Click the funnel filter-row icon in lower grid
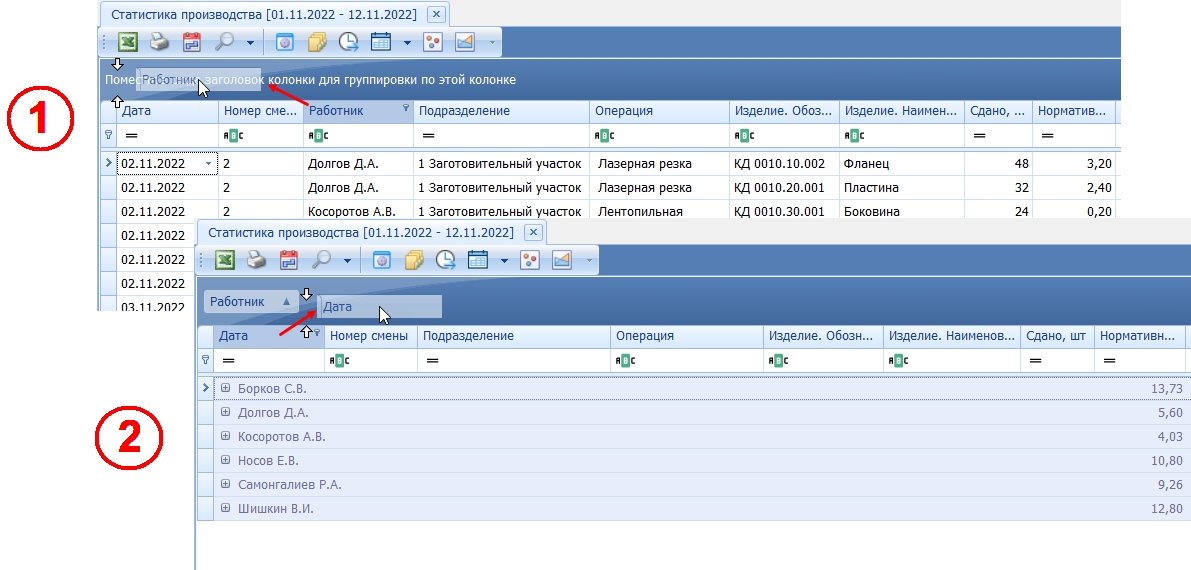This screenshot has width=1191, height=570. coord(205,360)
